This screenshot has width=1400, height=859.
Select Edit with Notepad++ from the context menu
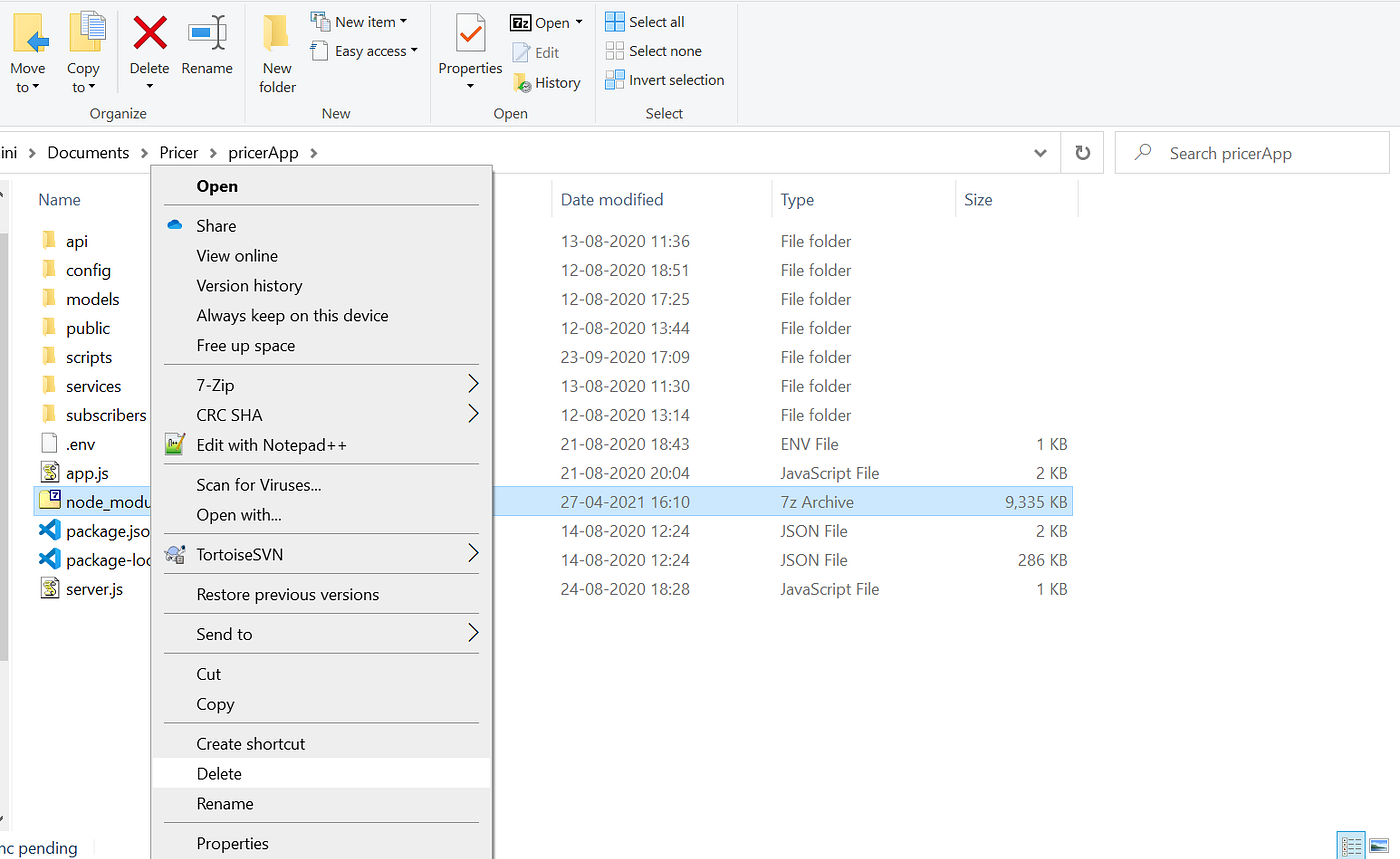tap(272, 444)
